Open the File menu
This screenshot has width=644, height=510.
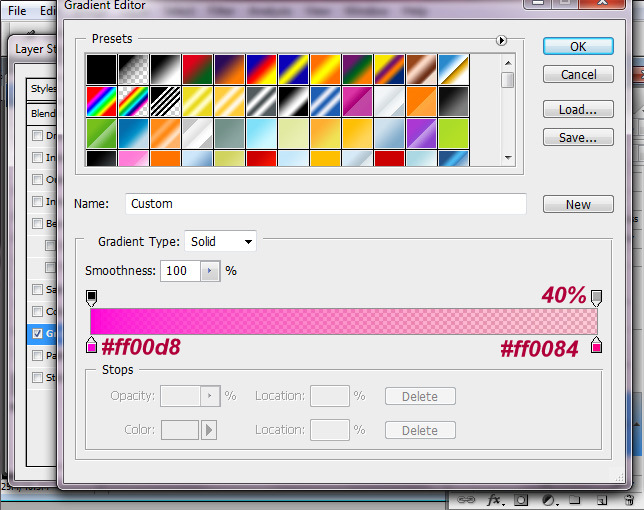pos(17,11)
